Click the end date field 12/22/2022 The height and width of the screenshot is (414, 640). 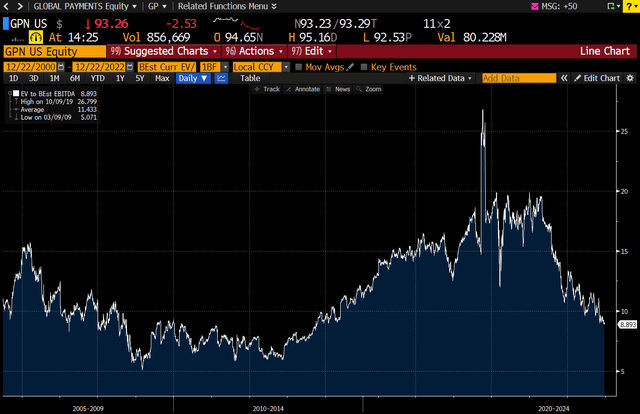(x=100, y=67)
